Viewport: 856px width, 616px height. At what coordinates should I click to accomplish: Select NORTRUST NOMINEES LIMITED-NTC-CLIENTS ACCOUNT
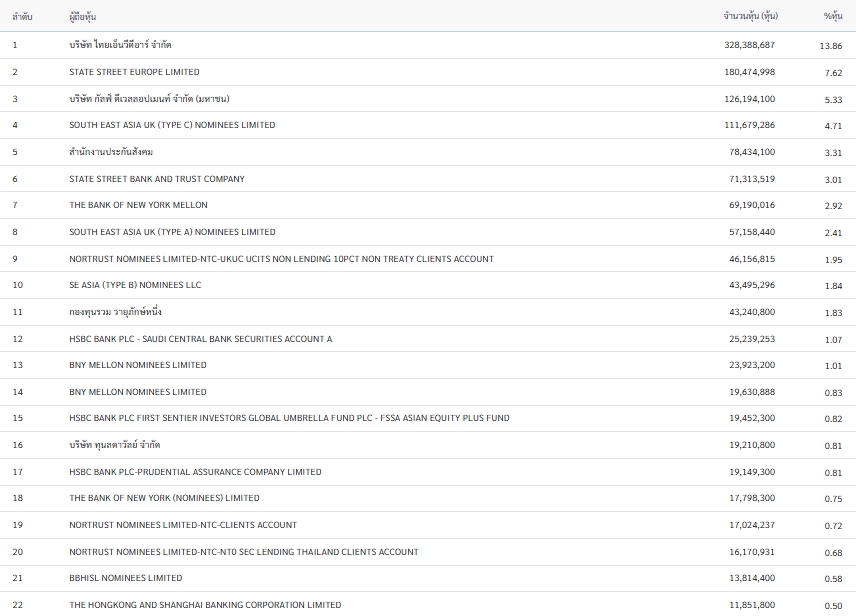pos(183,525)
